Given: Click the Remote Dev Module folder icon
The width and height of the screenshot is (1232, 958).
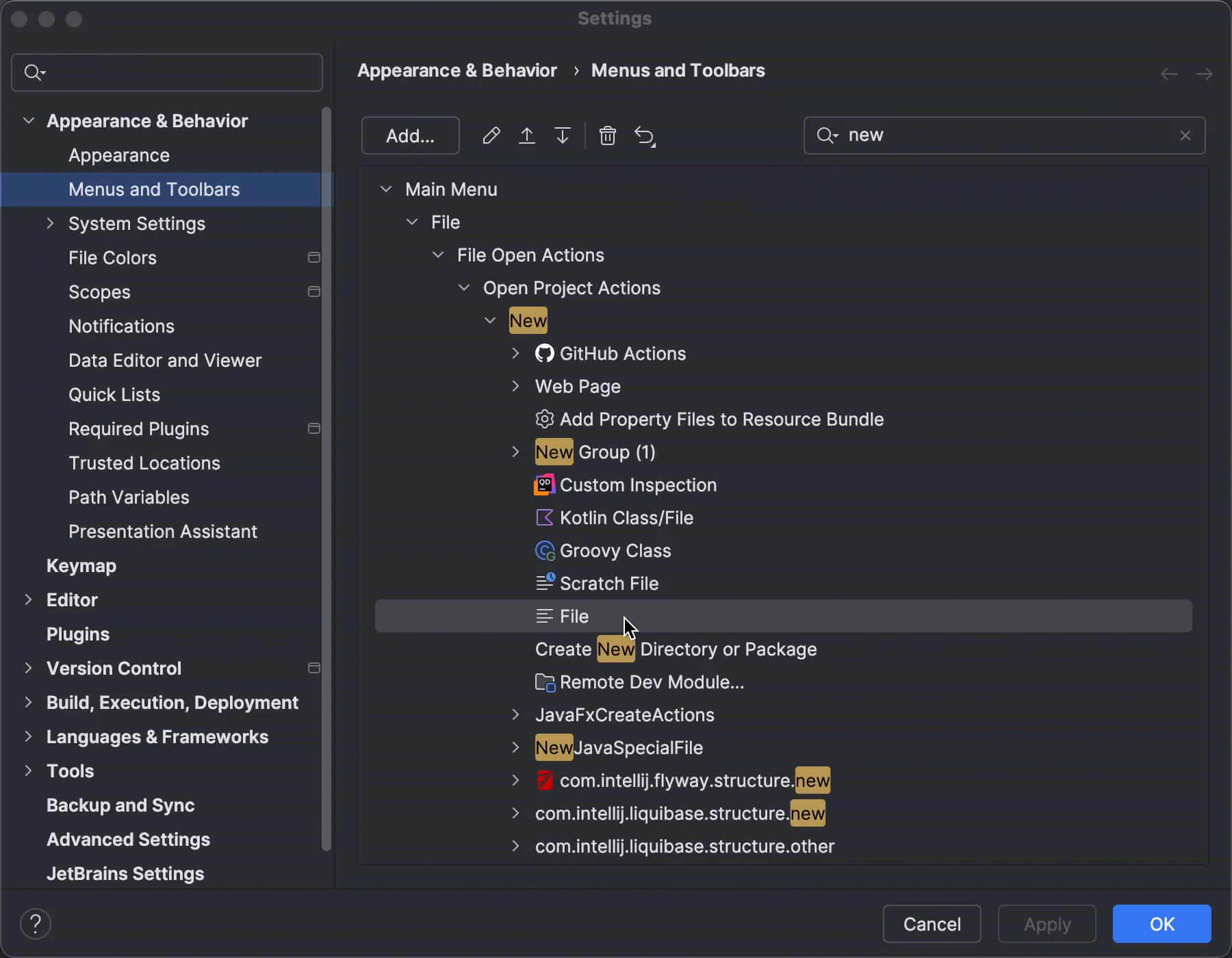Looking at the screenshot, I should point(544,682).
